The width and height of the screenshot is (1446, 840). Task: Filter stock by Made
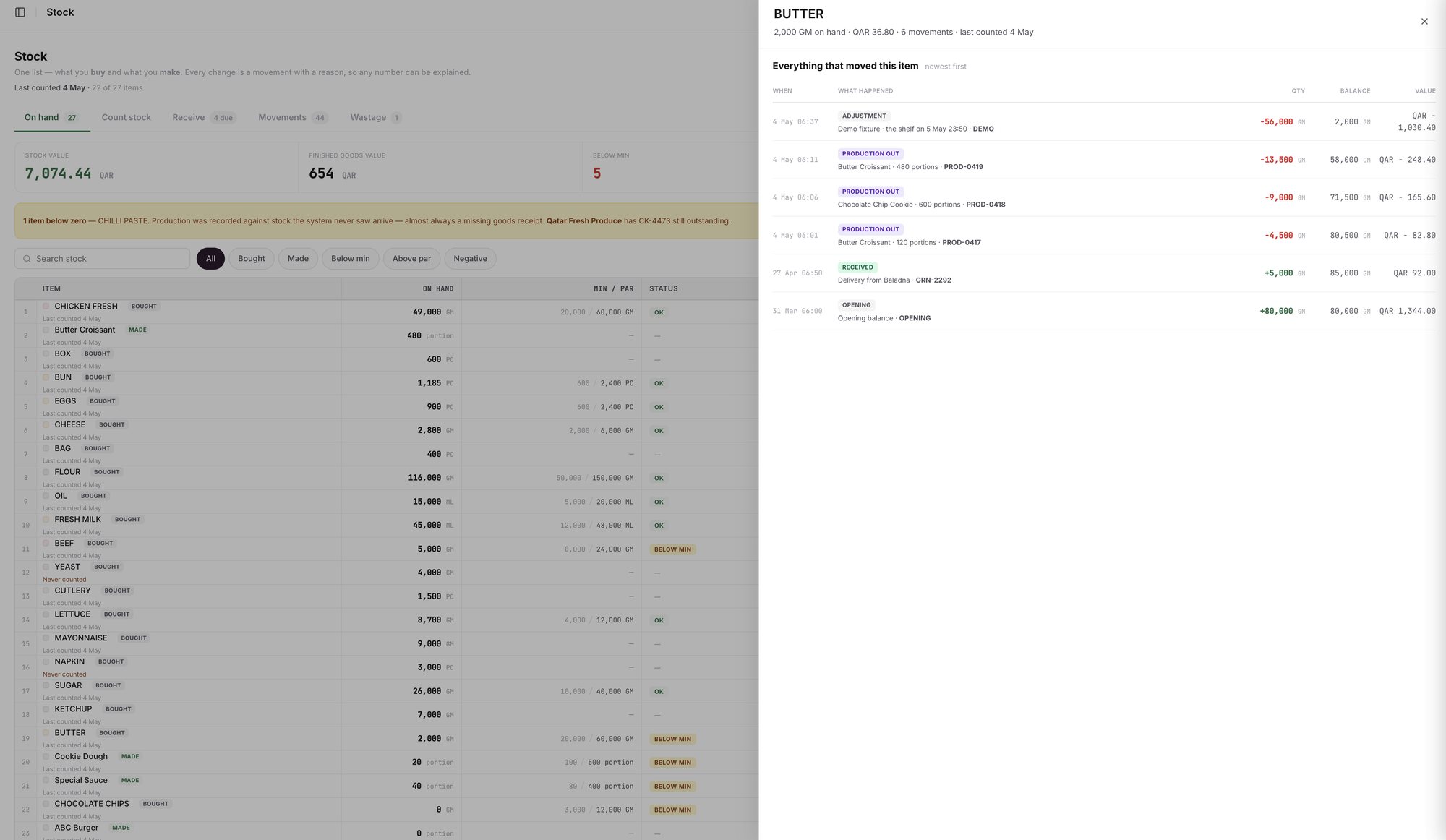click(x=298, y=259)
